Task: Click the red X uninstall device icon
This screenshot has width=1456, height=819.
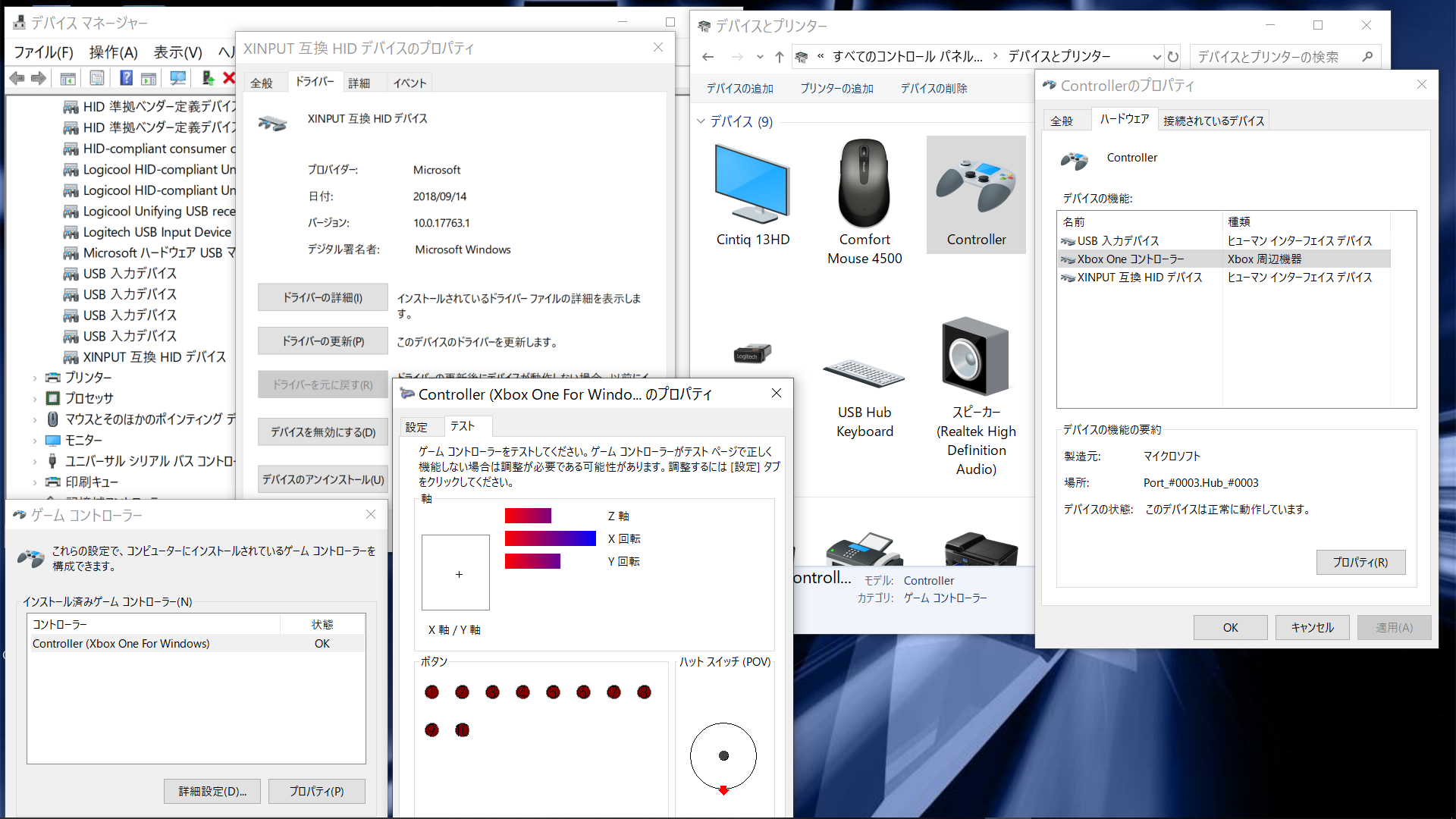Action: pos(229,78)
